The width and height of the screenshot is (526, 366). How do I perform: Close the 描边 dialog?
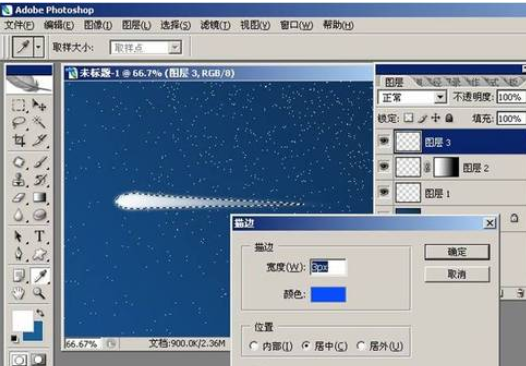tap(490, 223)
